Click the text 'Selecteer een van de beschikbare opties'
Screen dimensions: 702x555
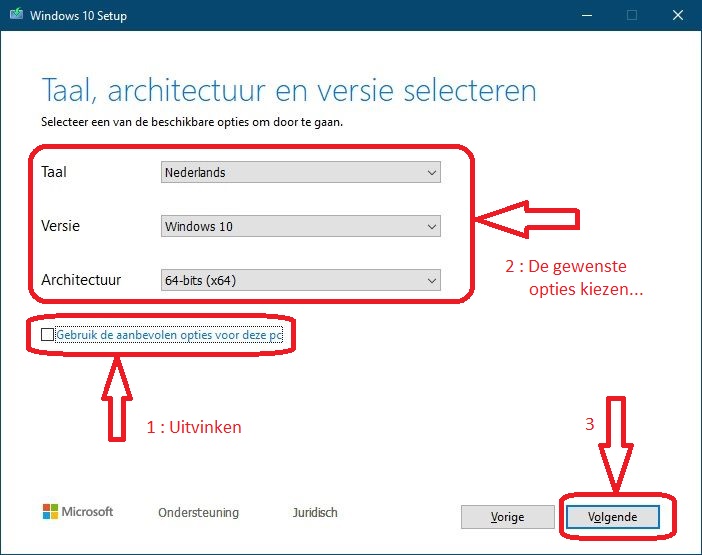(x=145, y=122)
